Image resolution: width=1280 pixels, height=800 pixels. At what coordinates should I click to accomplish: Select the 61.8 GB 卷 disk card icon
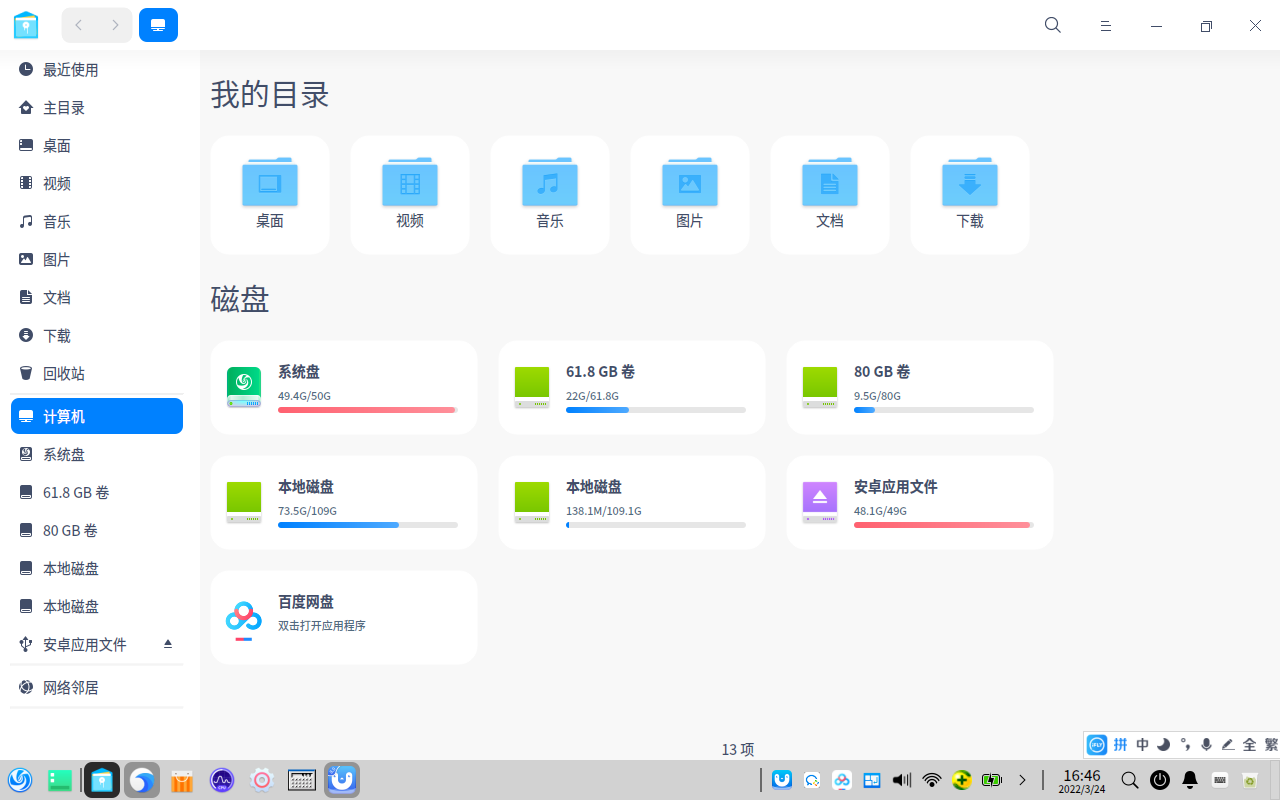pyautogui.click(x=532, y=387)
